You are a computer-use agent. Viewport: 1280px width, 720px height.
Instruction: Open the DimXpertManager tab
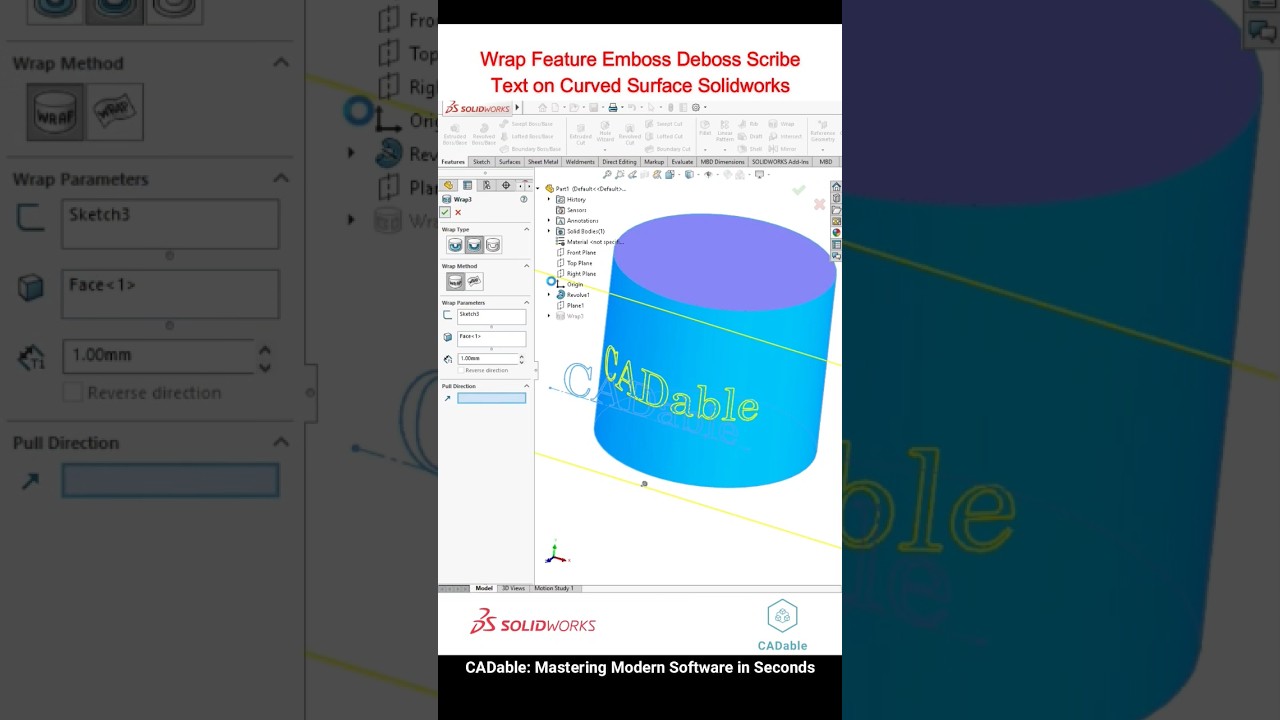[505, 185]
